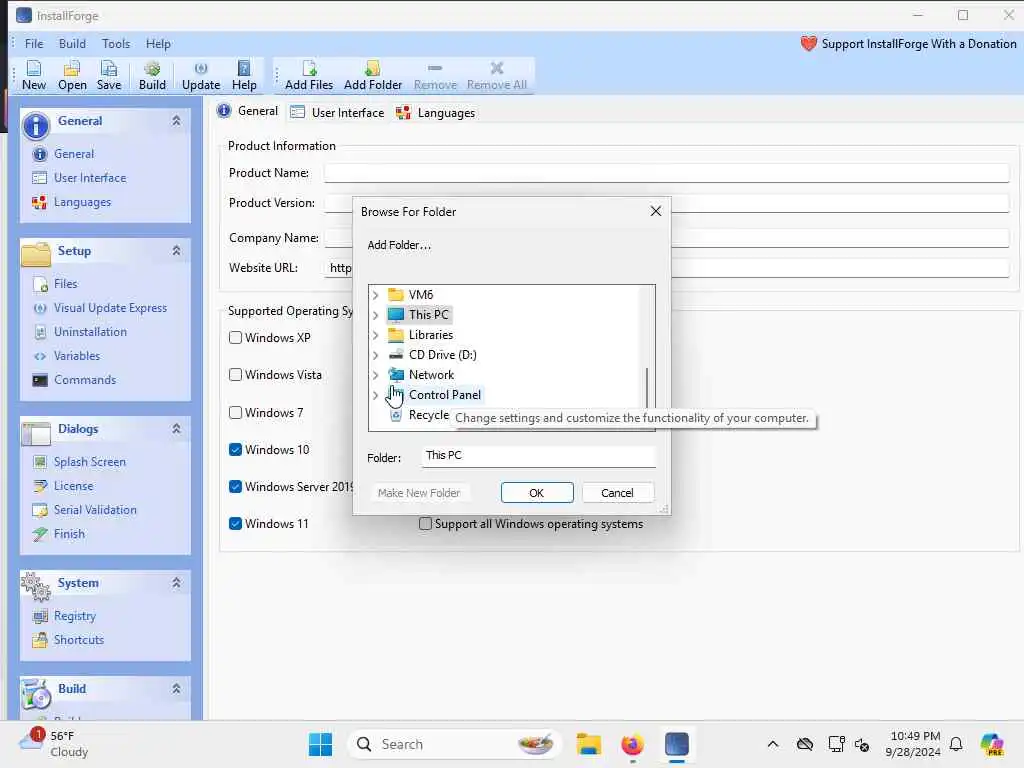Screen dimensions: 1024x768
Task: Collapse the General sidebar group
Action: [176, 121]
